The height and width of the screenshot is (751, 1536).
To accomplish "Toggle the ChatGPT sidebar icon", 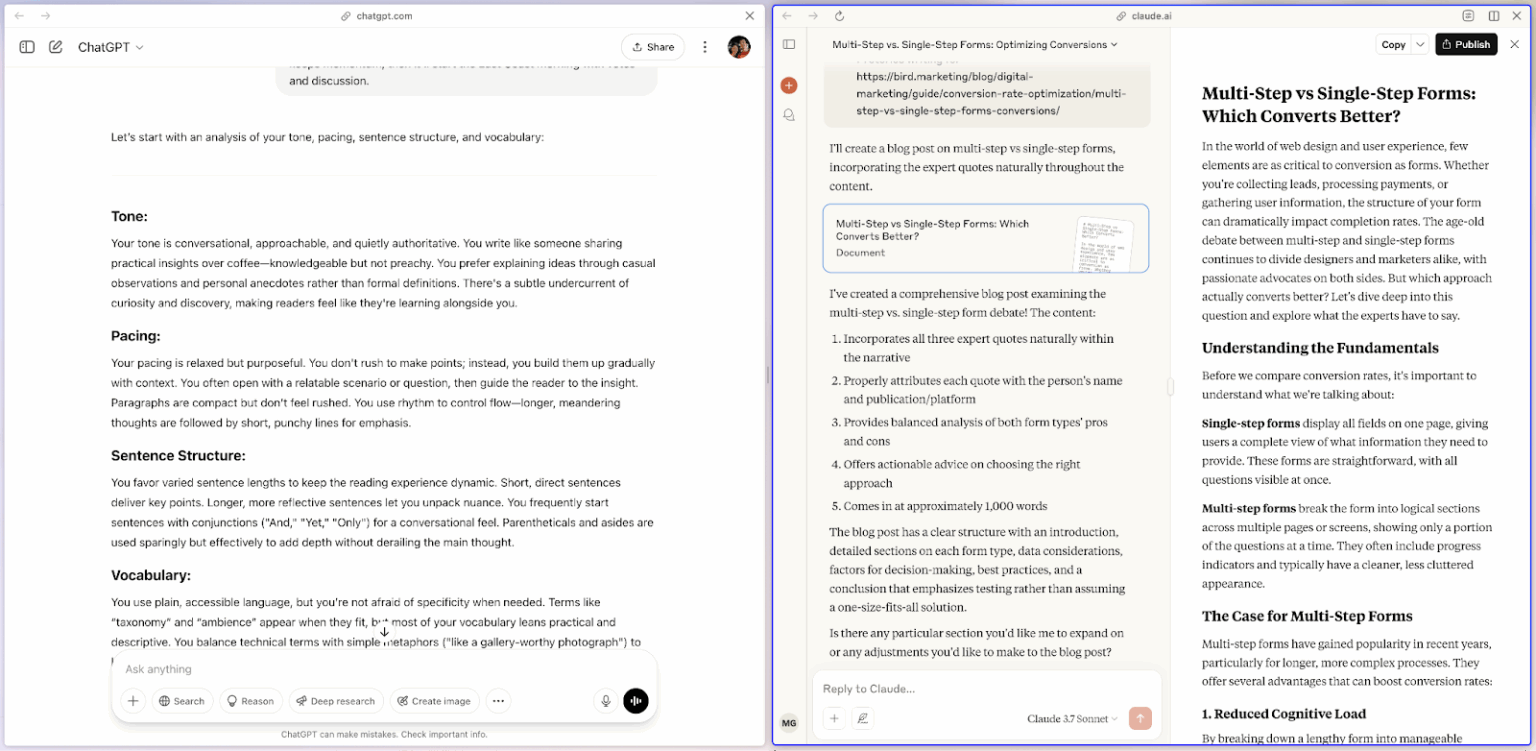I will click(x=26, y=46).
